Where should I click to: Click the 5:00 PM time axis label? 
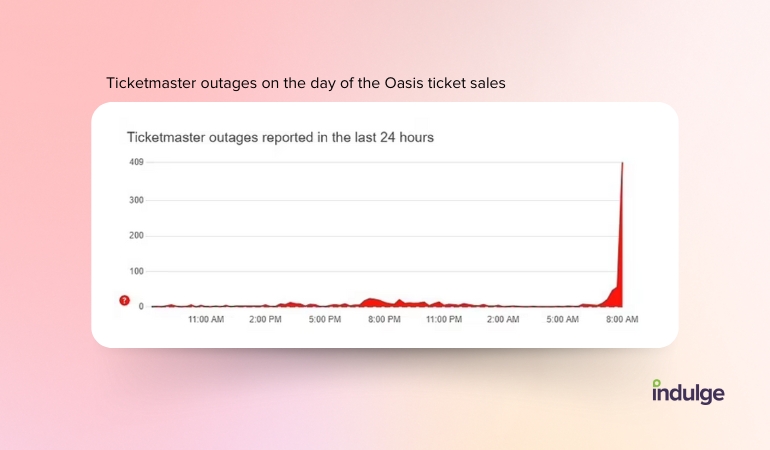click(325, 319)
